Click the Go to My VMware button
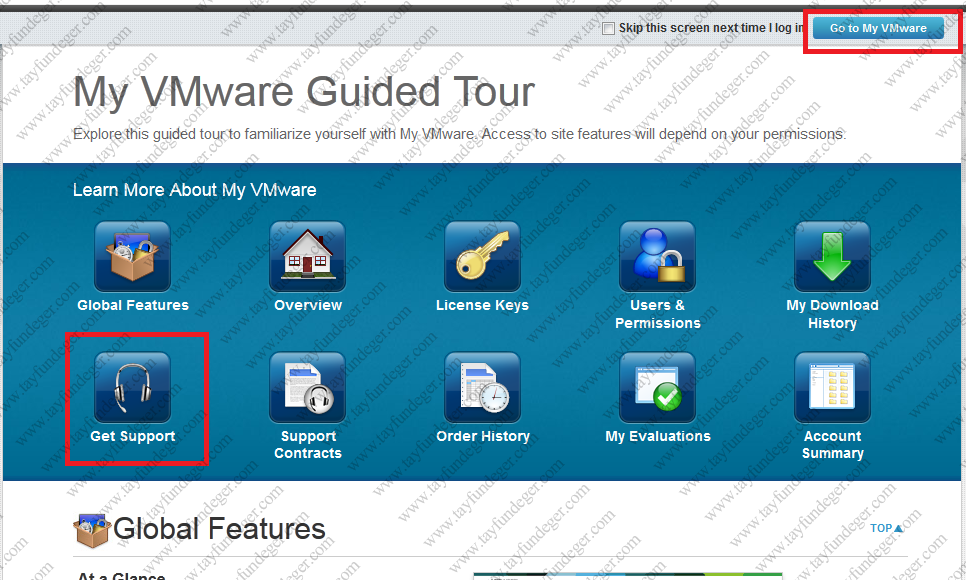 click(878, 28)
